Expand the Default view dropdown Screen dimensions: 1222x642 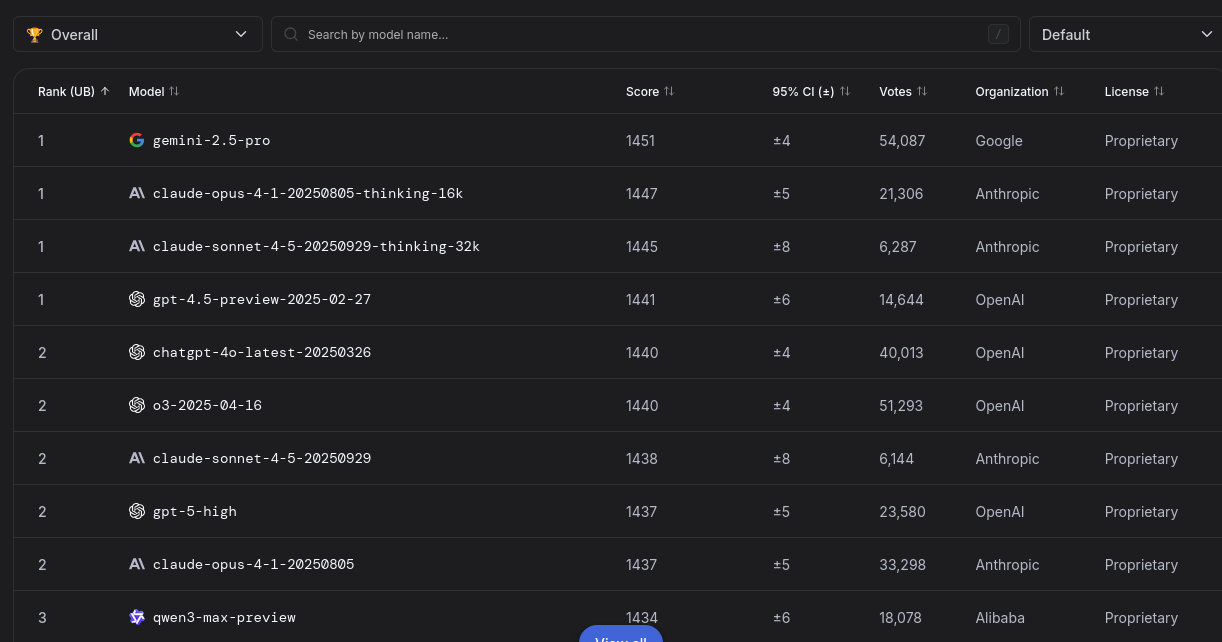pos(1124,34)
